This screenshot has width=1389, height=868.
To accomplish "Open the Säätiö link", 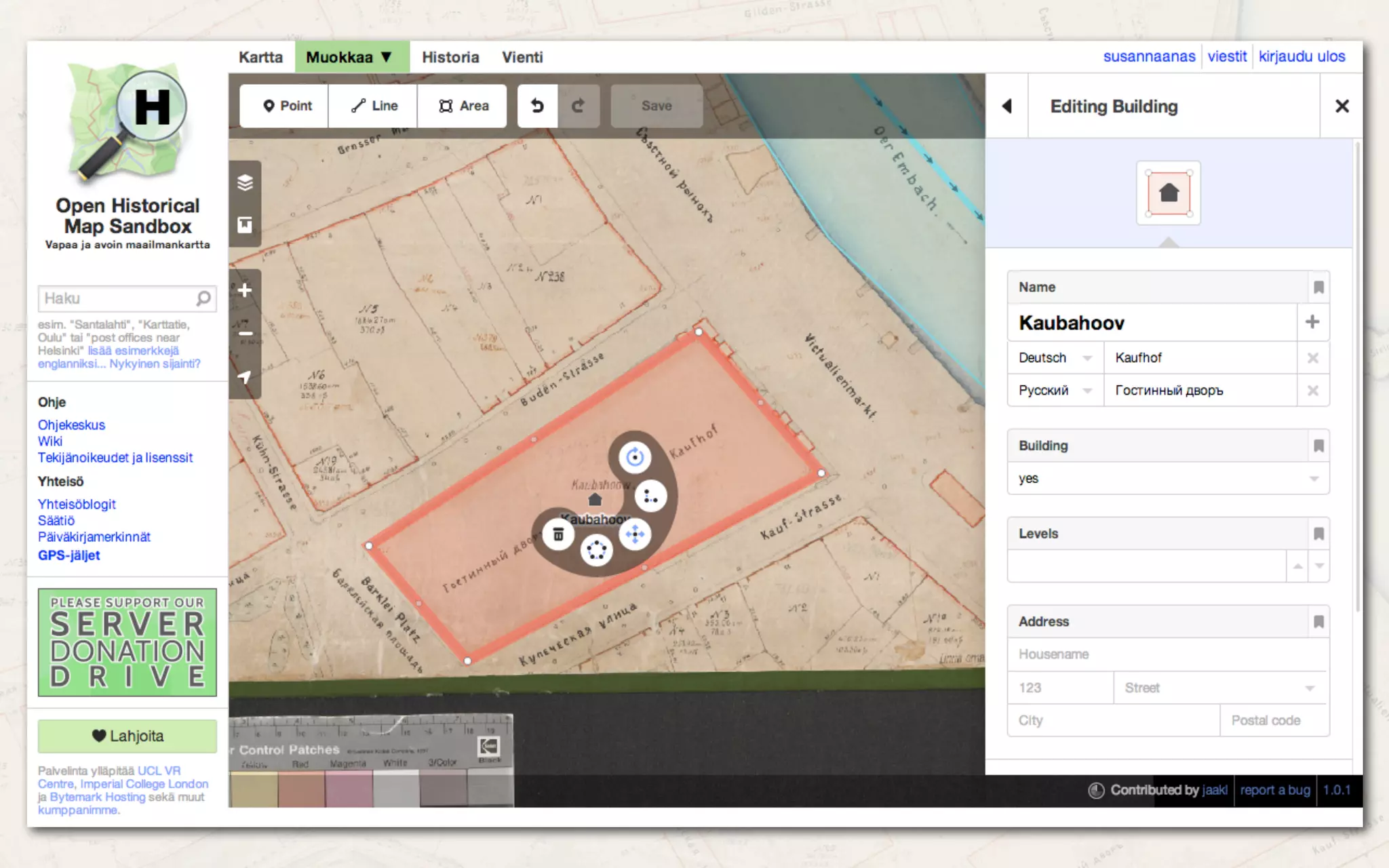I will point(56,521).
